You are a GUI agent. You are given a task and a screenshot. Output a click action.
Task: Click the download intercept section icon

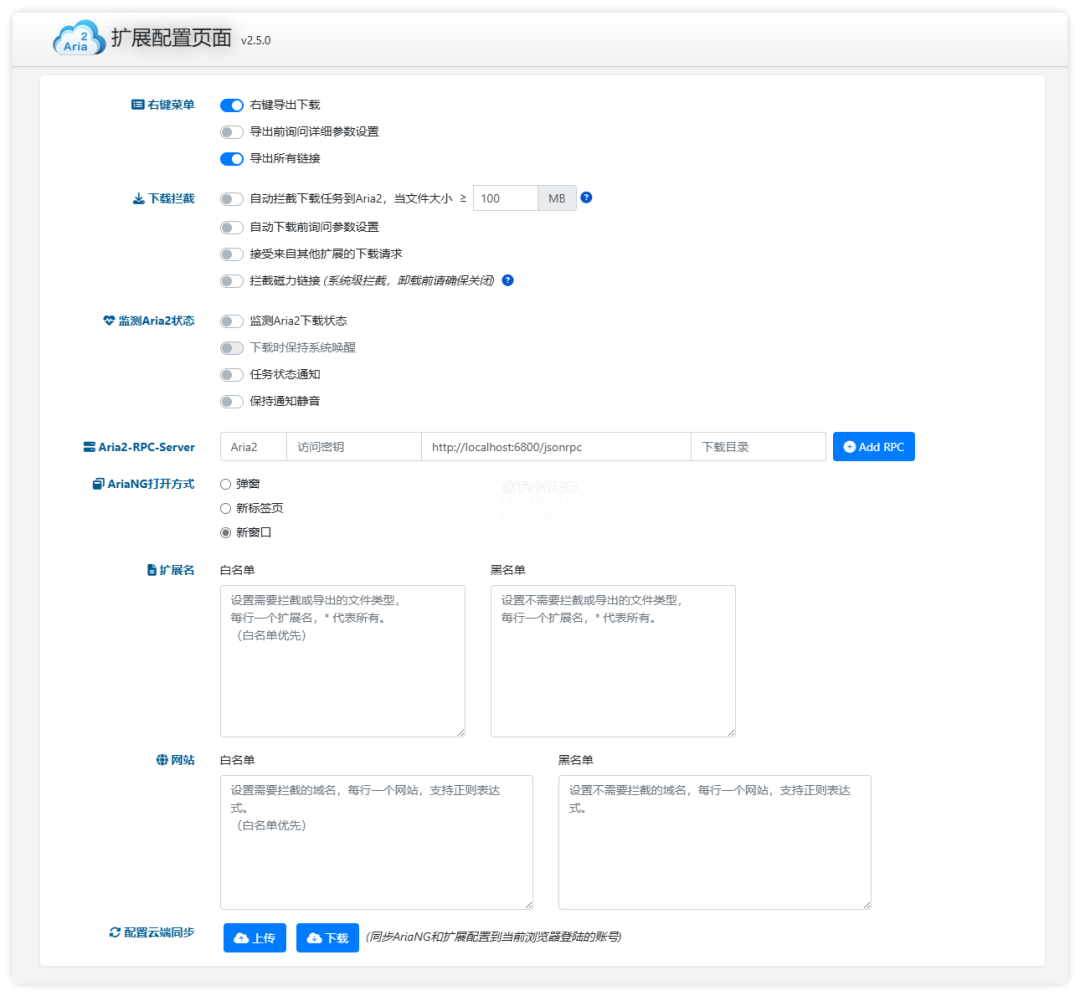tap(138, 198)
